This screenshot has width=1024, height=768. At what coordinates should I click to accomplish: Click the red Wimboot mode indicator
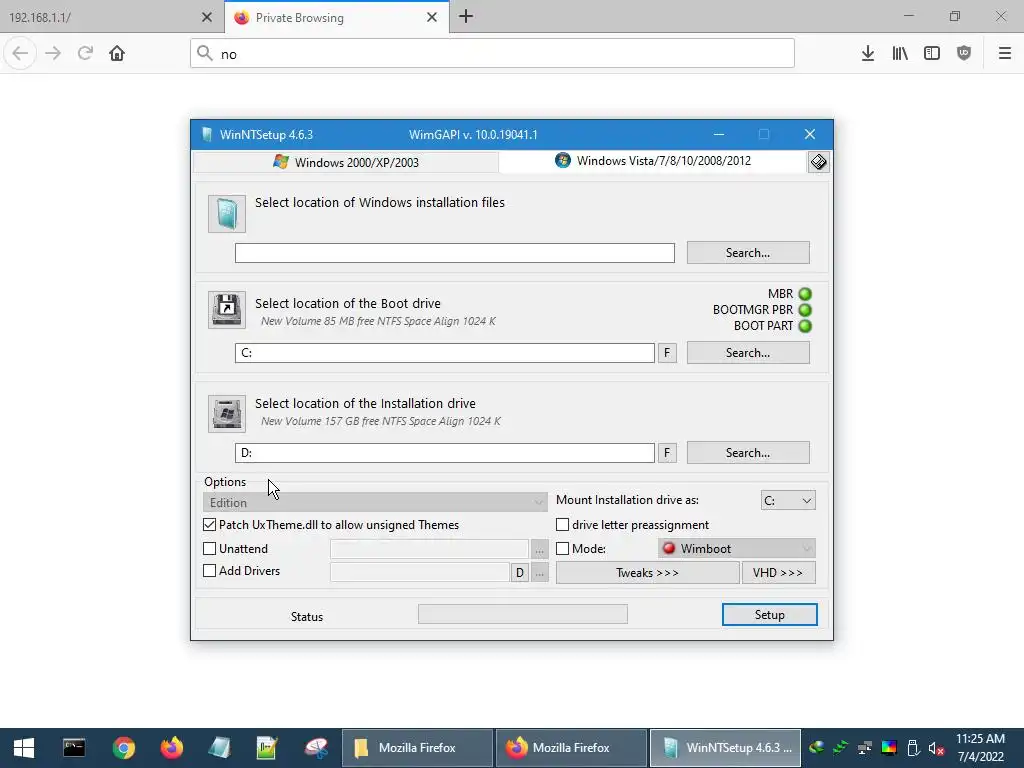(669, 548)
